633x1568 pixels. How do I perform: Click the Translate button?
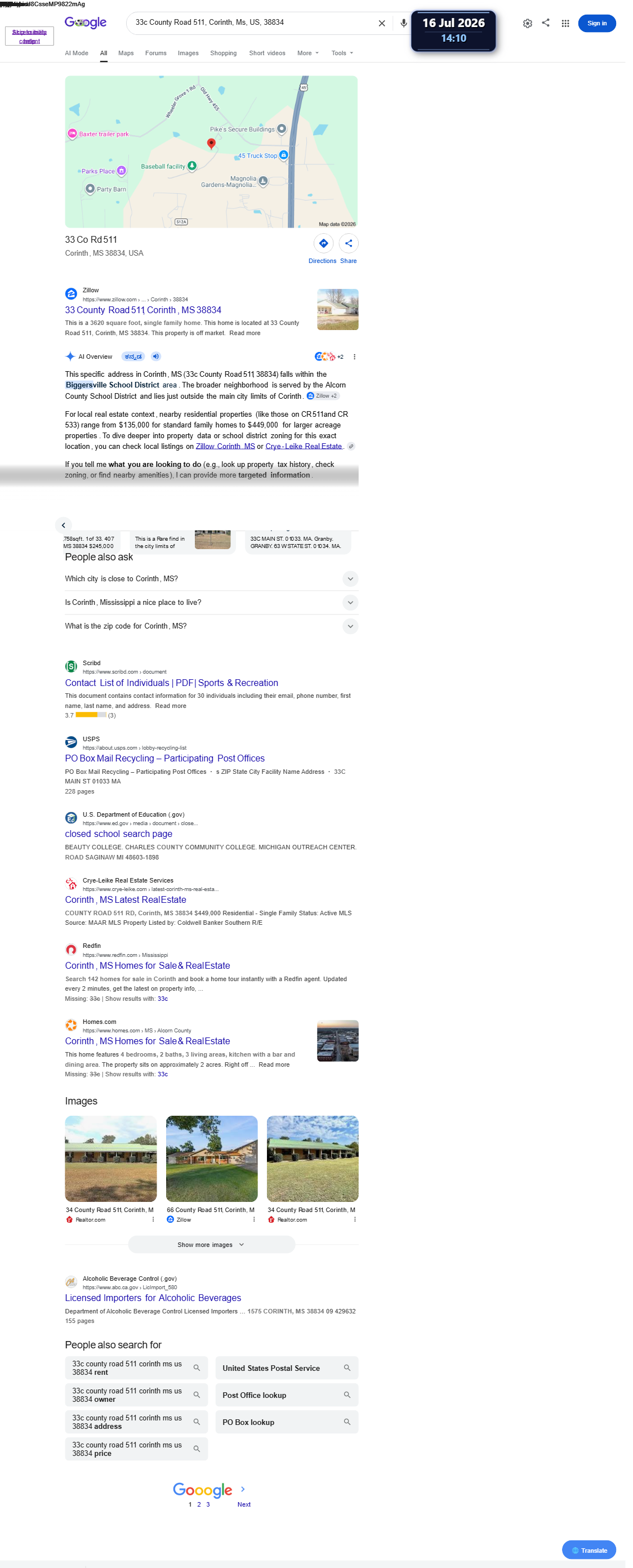click(589, 1551)
